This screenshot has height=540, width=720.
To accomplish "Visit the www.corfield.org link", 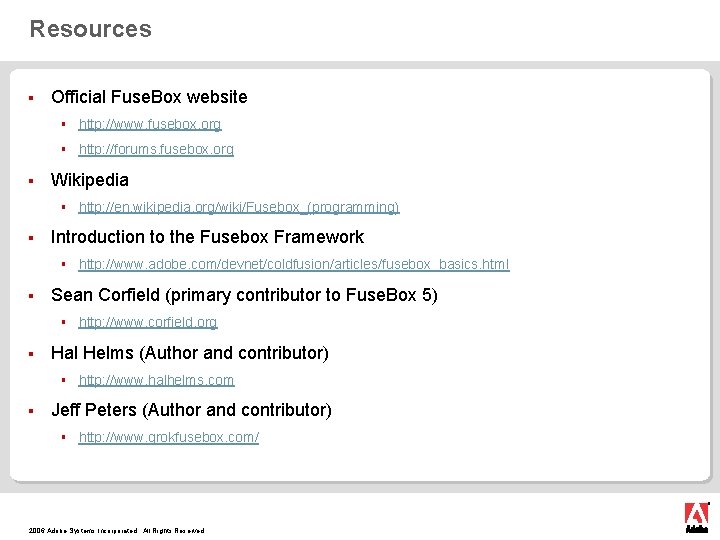I will tap(148, 322).
